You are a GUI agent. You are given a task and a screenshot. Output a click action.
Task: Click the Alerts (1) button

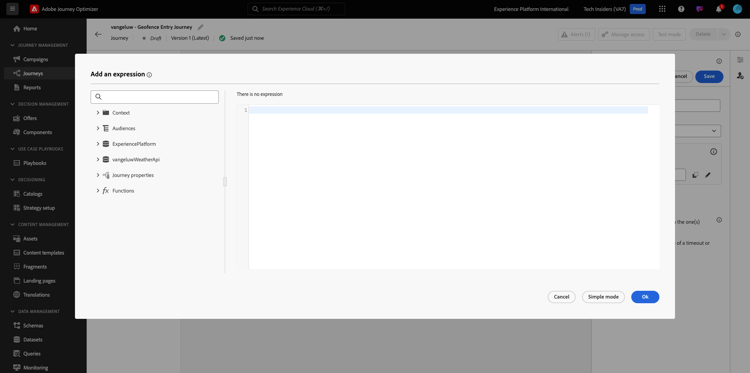[x=576, y=34]
